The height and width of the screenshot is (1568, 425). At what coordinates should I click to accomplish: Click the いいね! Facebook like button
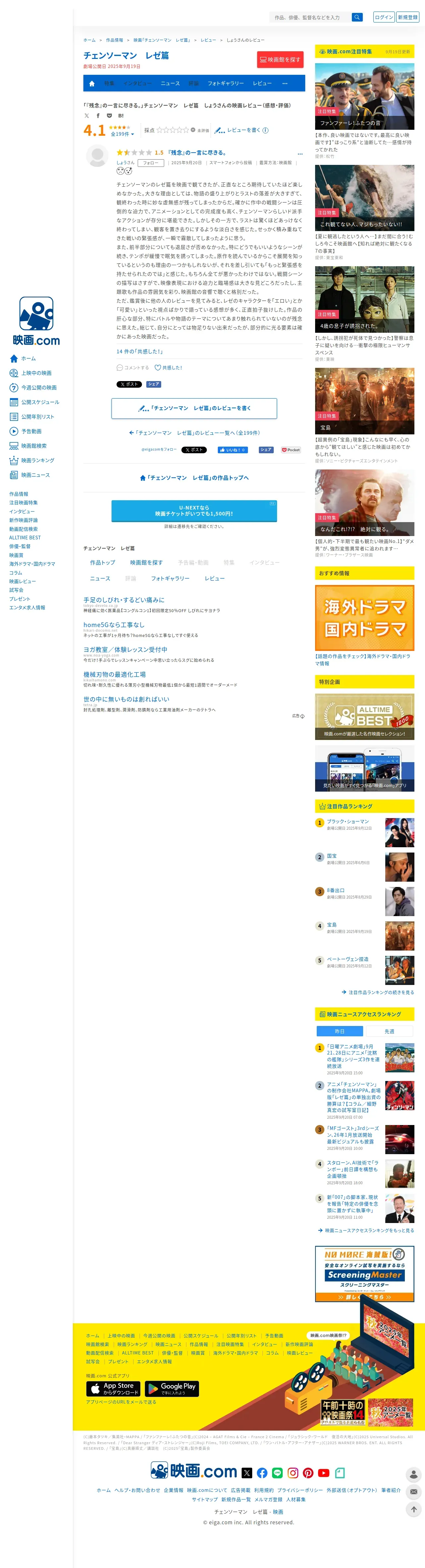(233, 450)
